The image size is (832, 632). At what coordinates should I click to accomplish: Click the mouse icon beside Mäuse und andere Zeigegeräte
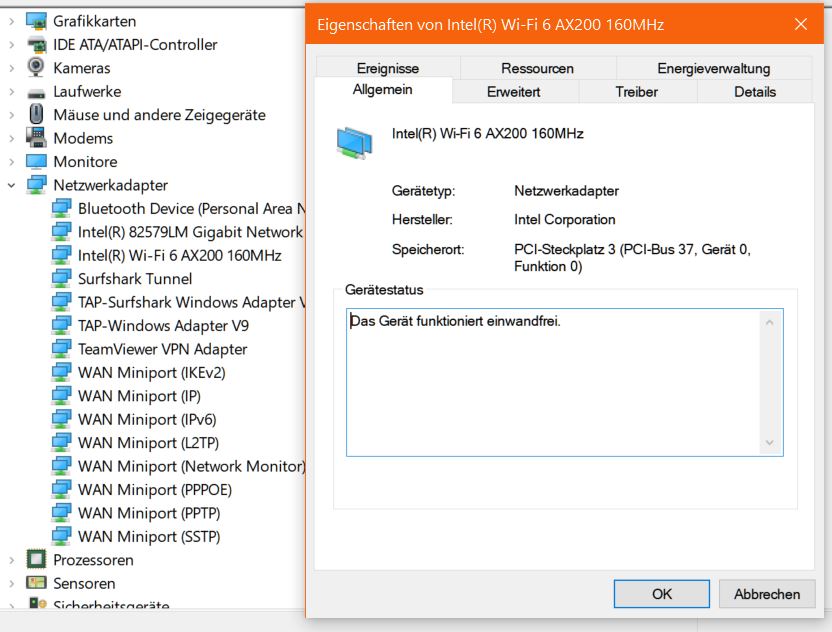pyautogui.click(x=36, y=115)
